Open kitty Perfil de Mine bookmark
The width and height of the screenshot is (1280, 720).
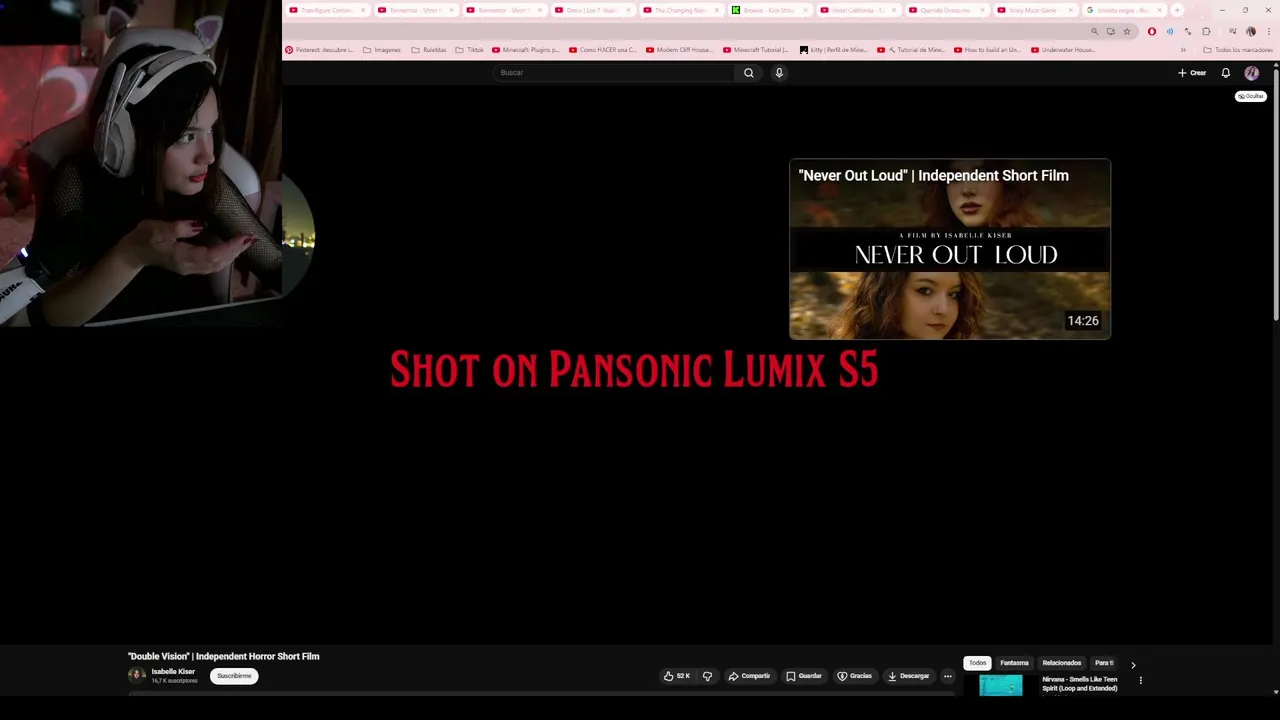[x=833, y=50]
